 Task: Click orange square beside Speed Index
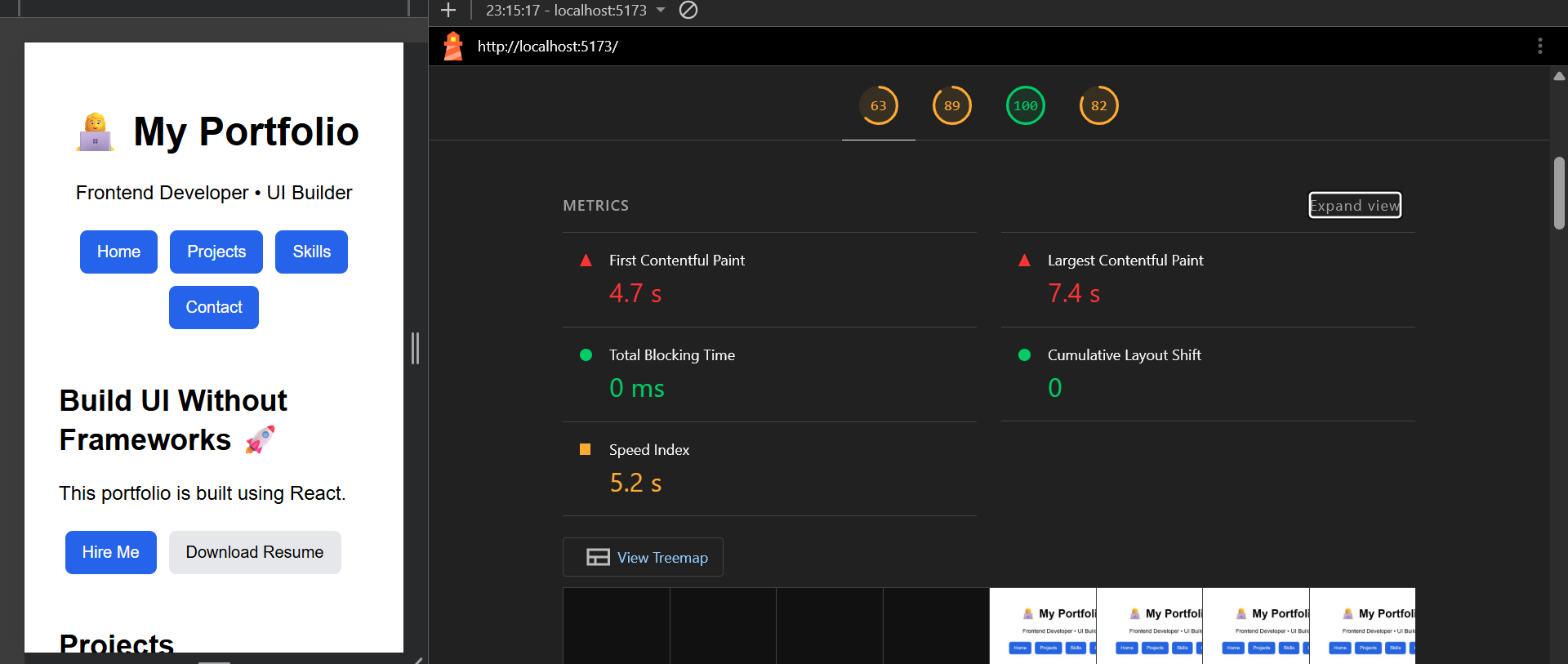tap(585, 449)
